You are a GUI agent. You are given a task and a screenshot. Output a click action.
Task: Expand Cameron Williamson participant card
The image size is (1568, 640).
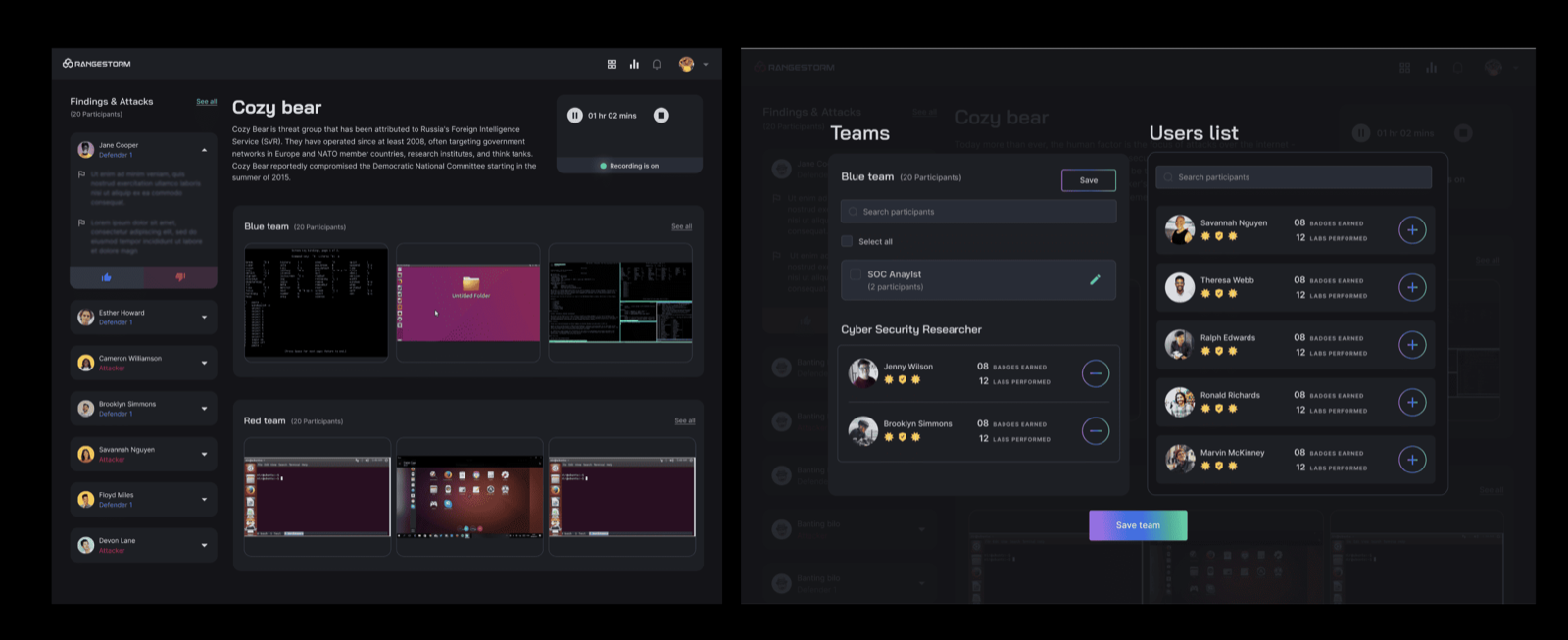click(204, 363)
